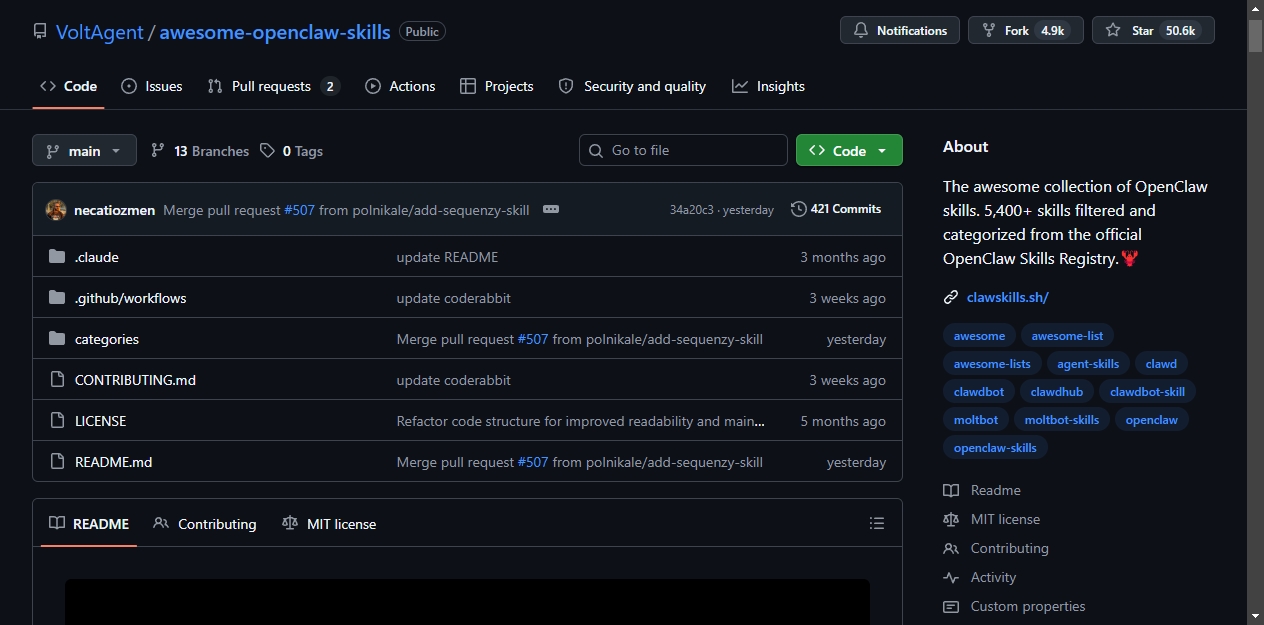Select the Contributing tab in file viewer
The height and width of the screenshot is (625, 1264).
point(205,523)
